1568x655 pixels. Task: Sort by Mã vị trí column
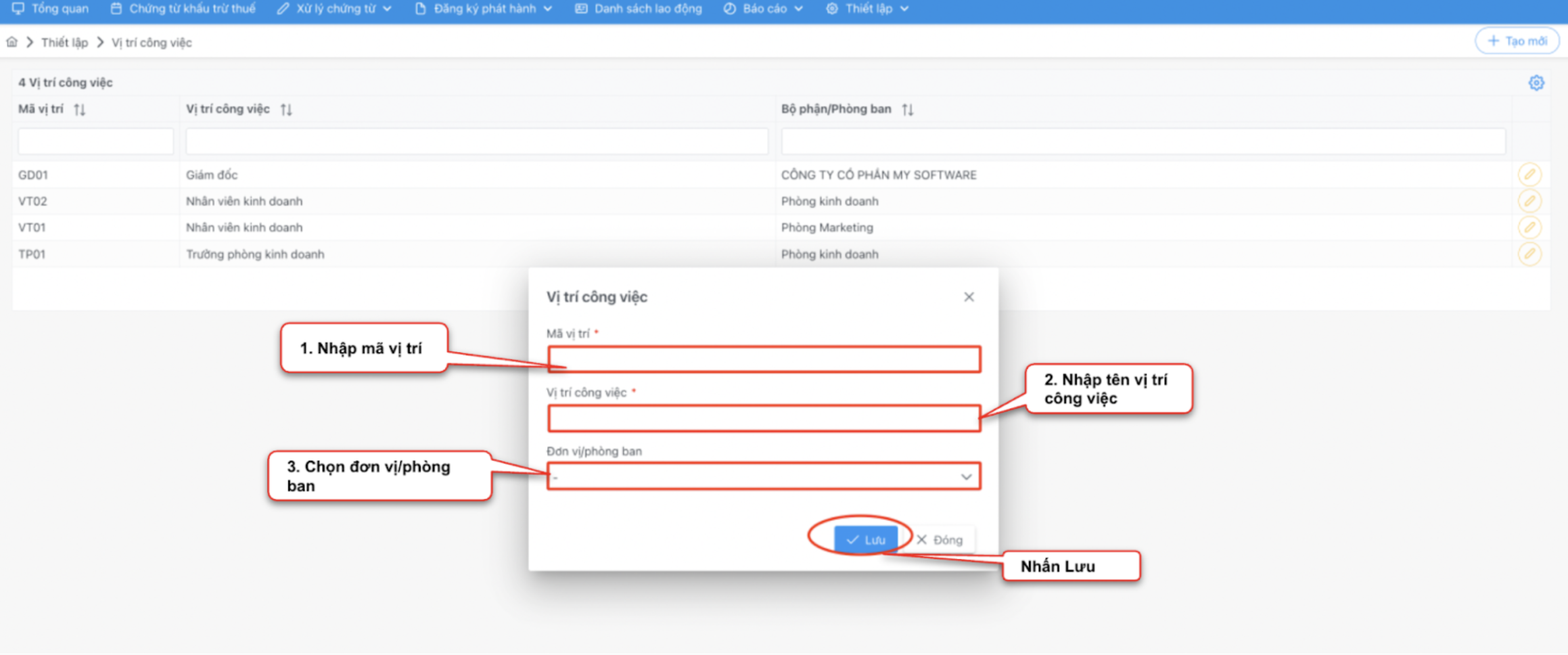click(80, 110)
